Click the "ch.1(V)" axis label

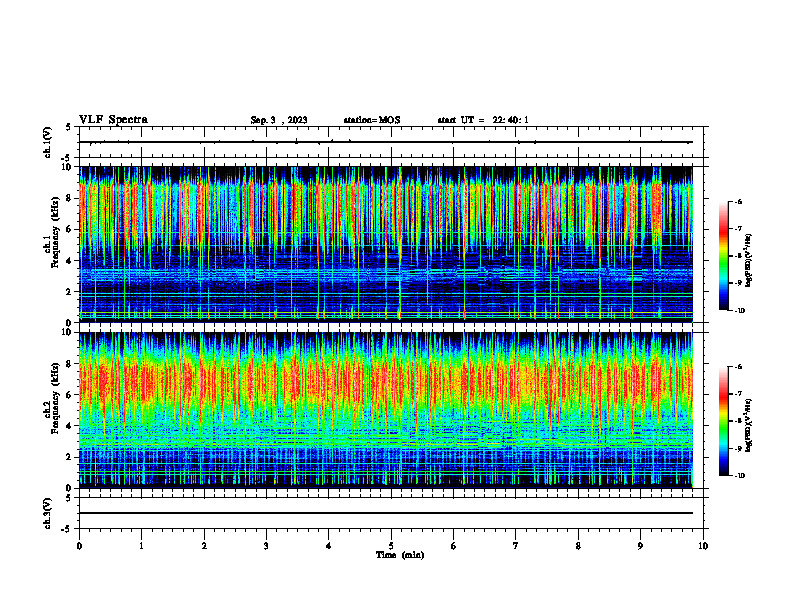(x=48, y=142)
